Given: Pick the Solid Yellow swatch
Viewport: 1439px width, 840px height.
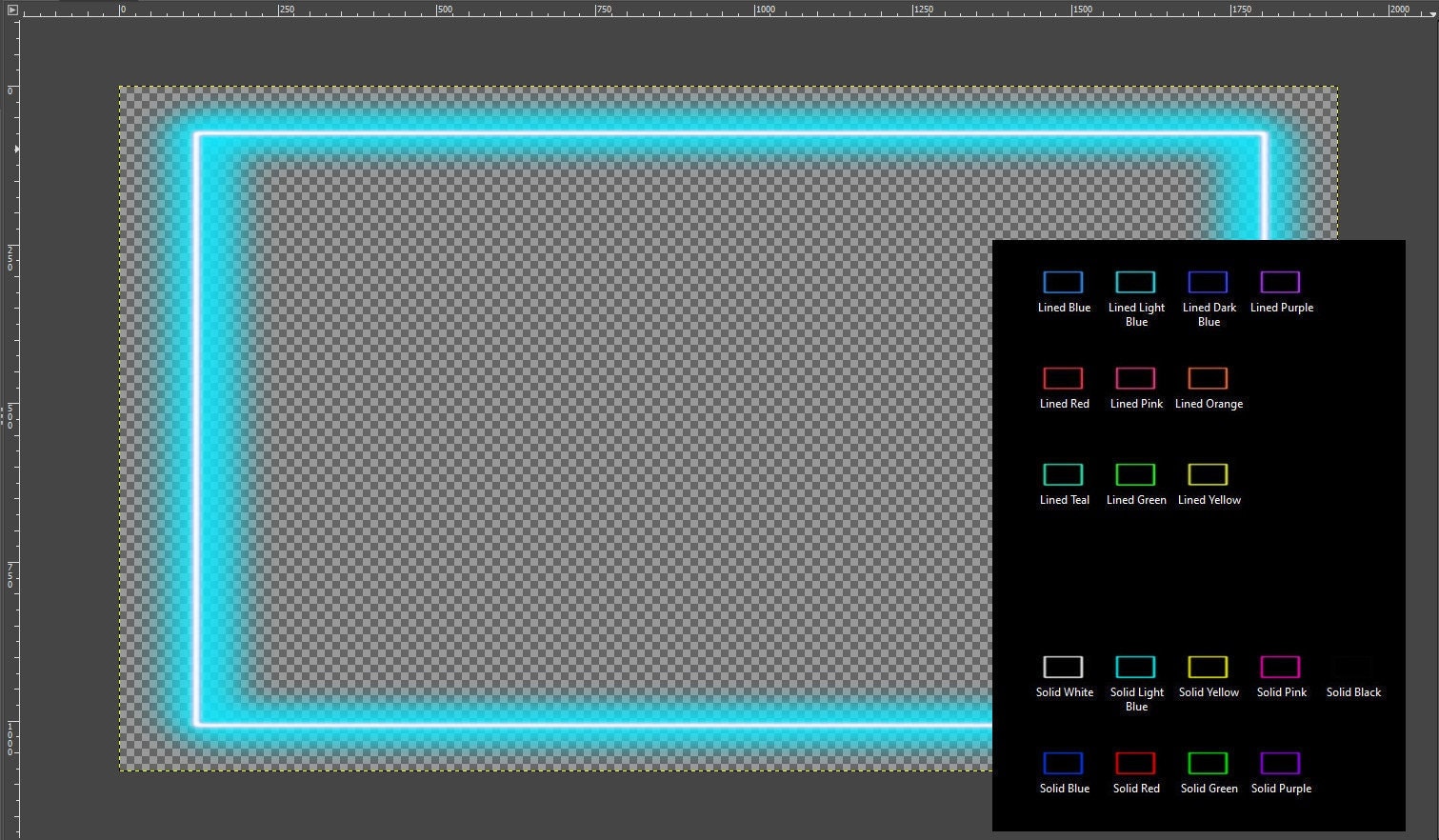Looking at the screenshot, I should (x=1209, y=667).
